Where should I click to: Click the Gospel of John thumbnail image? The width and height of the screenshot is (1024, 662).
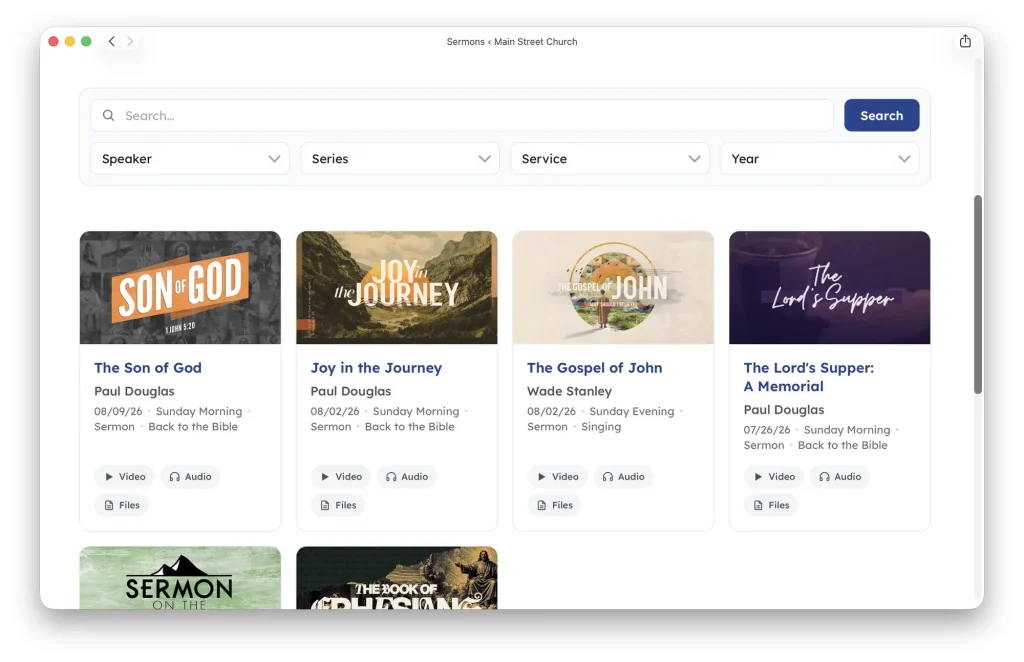pos(613,287)
